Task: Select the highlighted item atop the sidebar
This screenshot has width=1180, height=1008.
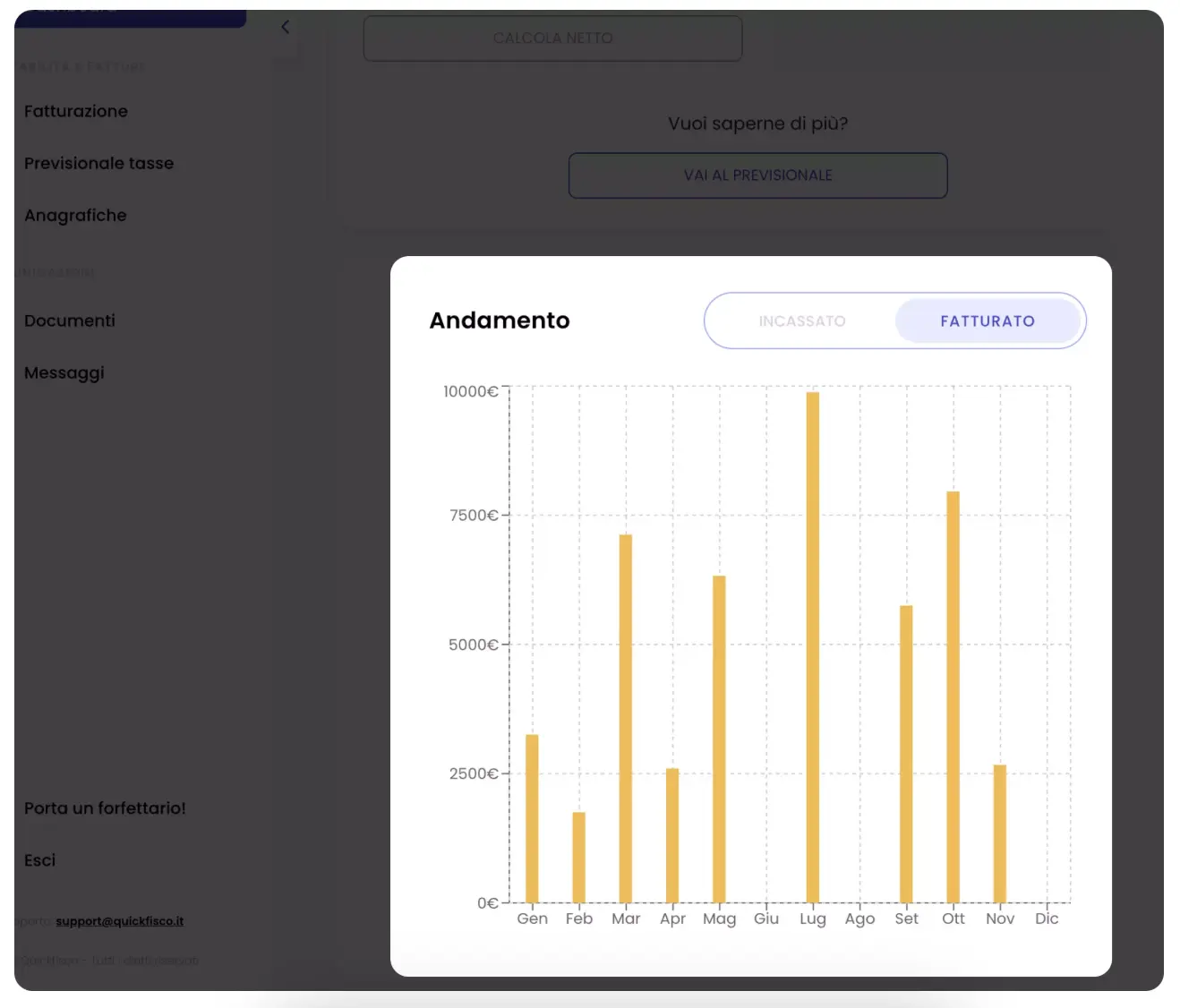Action: pos(130,11)
